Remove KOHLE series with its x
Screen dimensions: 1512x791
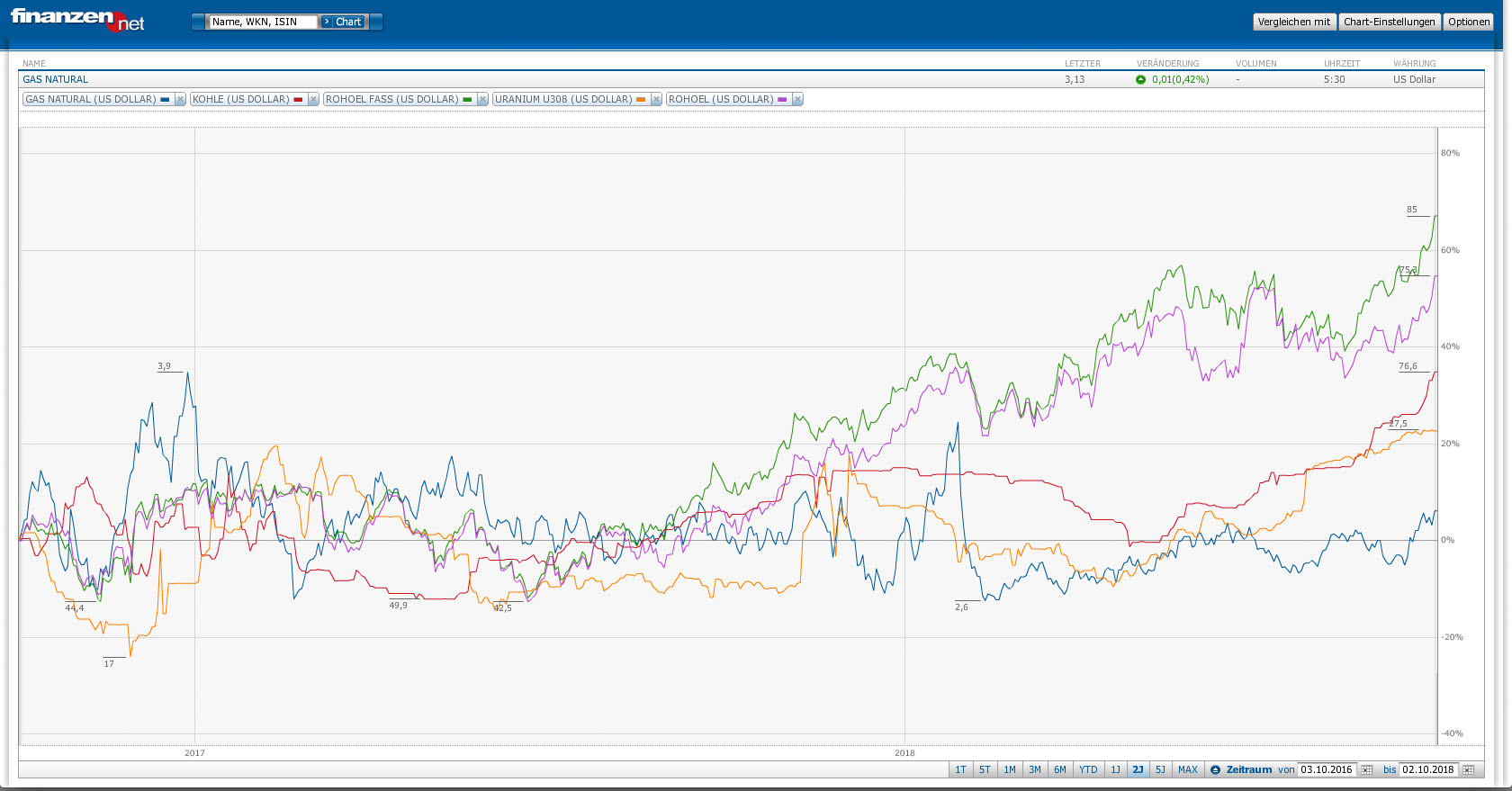pos(313,99)
